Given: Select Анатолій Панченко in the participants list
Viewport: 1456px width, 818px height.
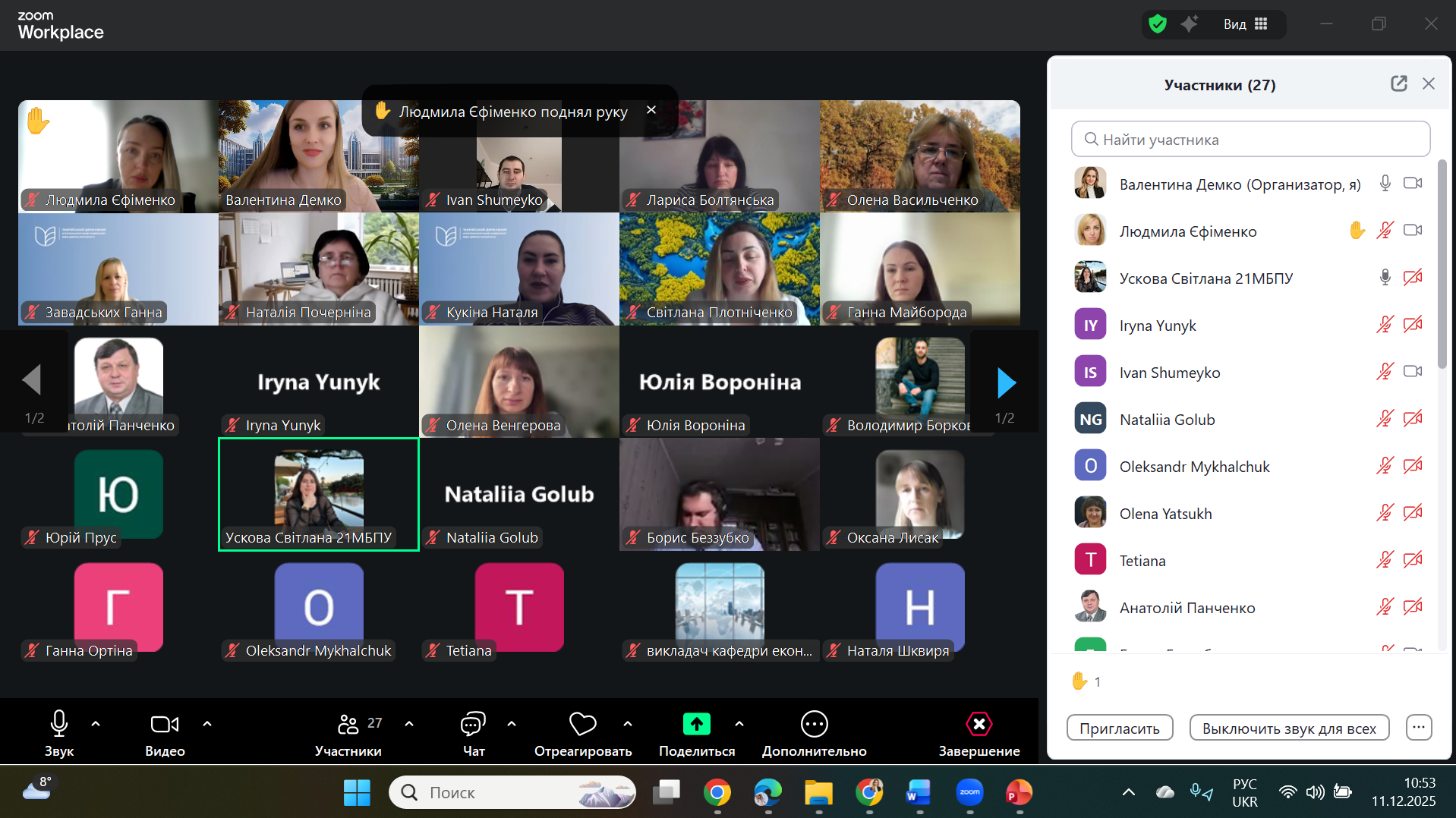Looking at the screenshot, I should click(1249, 608).
